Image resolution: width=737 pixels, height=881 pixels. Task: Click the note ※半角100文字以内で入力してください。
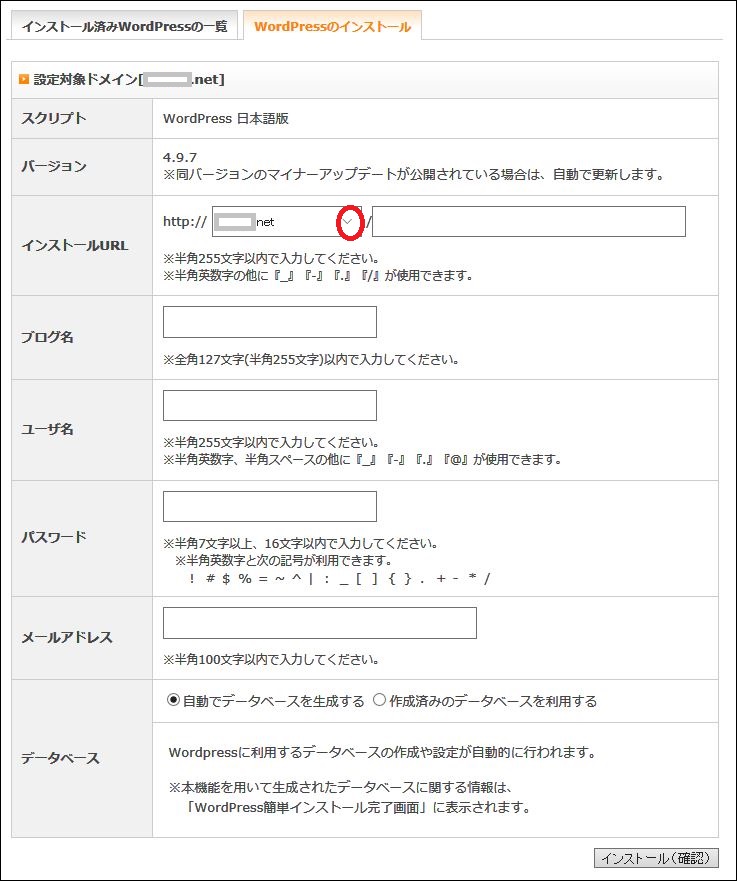[x=271, y=659]
